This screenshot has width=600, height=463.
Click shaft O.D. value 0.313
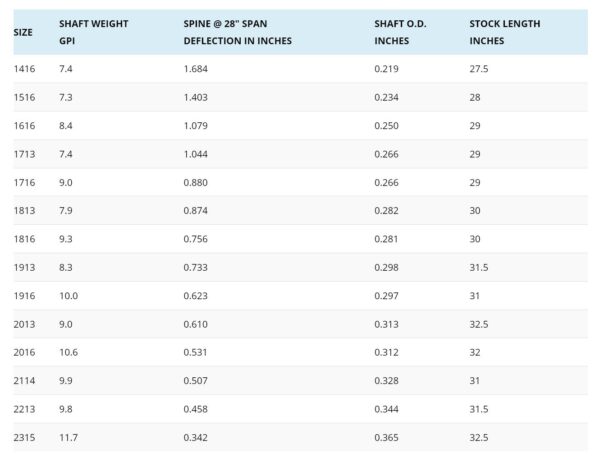point(386,324)
